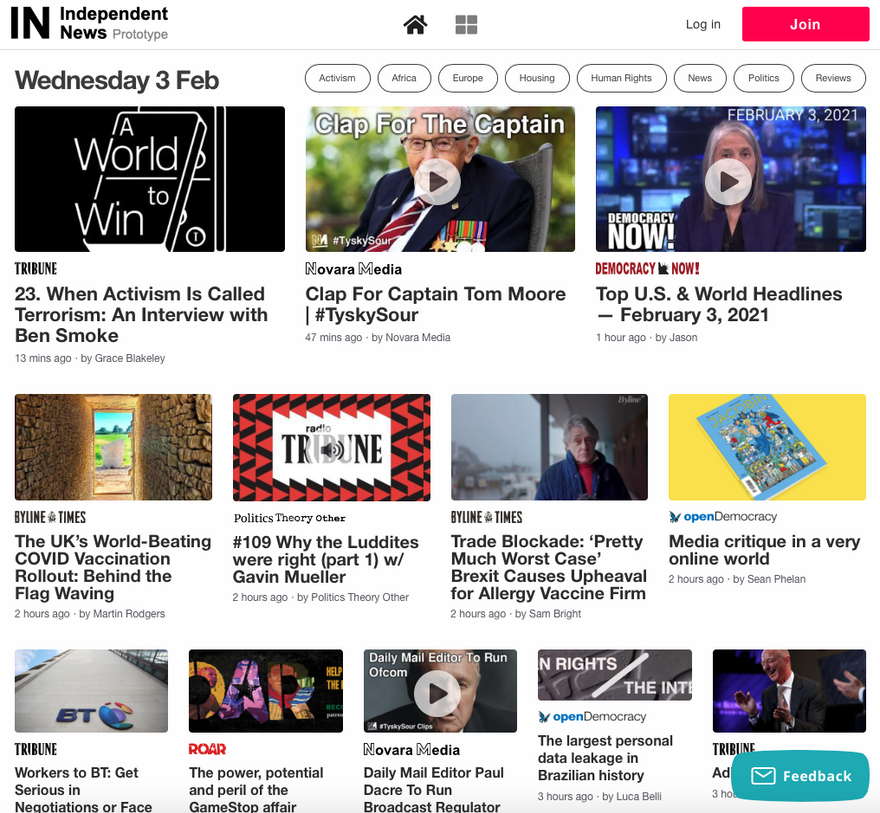Filter by the Europe tag

click(x=467, y=78)
